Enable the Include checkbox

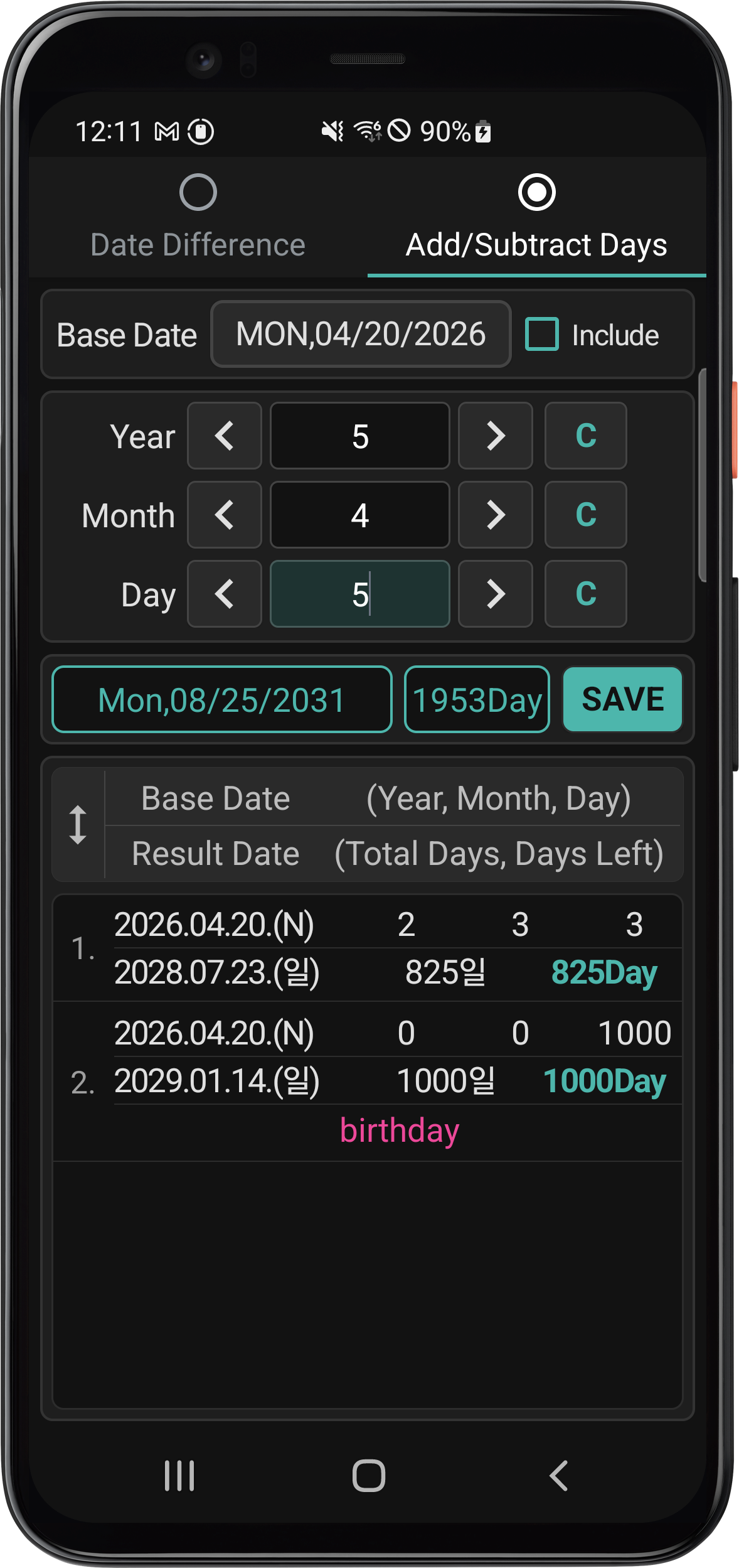(542, 334)
